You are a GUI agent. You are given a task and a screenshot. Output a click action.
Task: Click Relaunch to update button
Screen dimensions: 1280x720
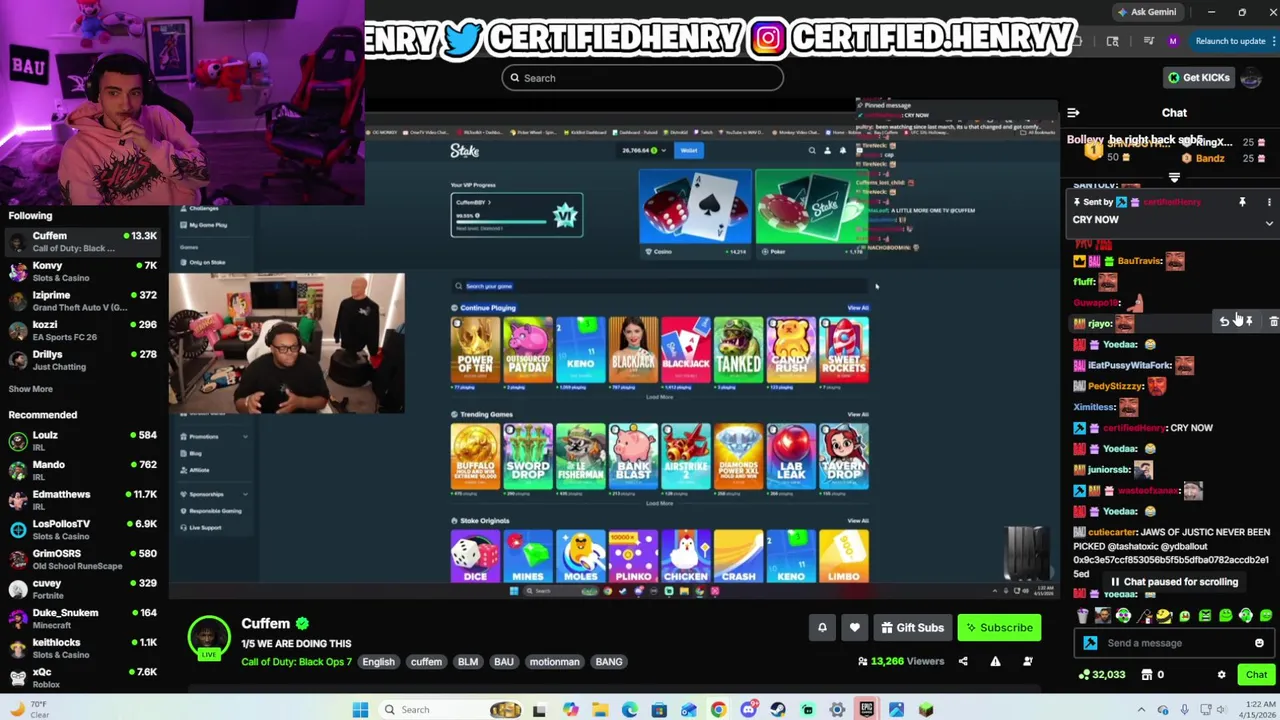point(1230,41)
